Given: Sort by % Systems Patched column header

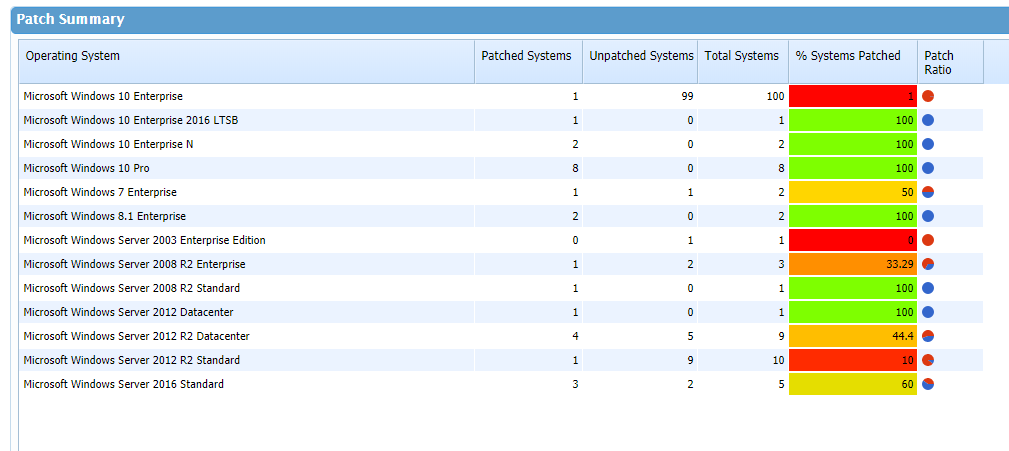Looking at the screenshot, I should pyautogui.click(x=853, y=62).
